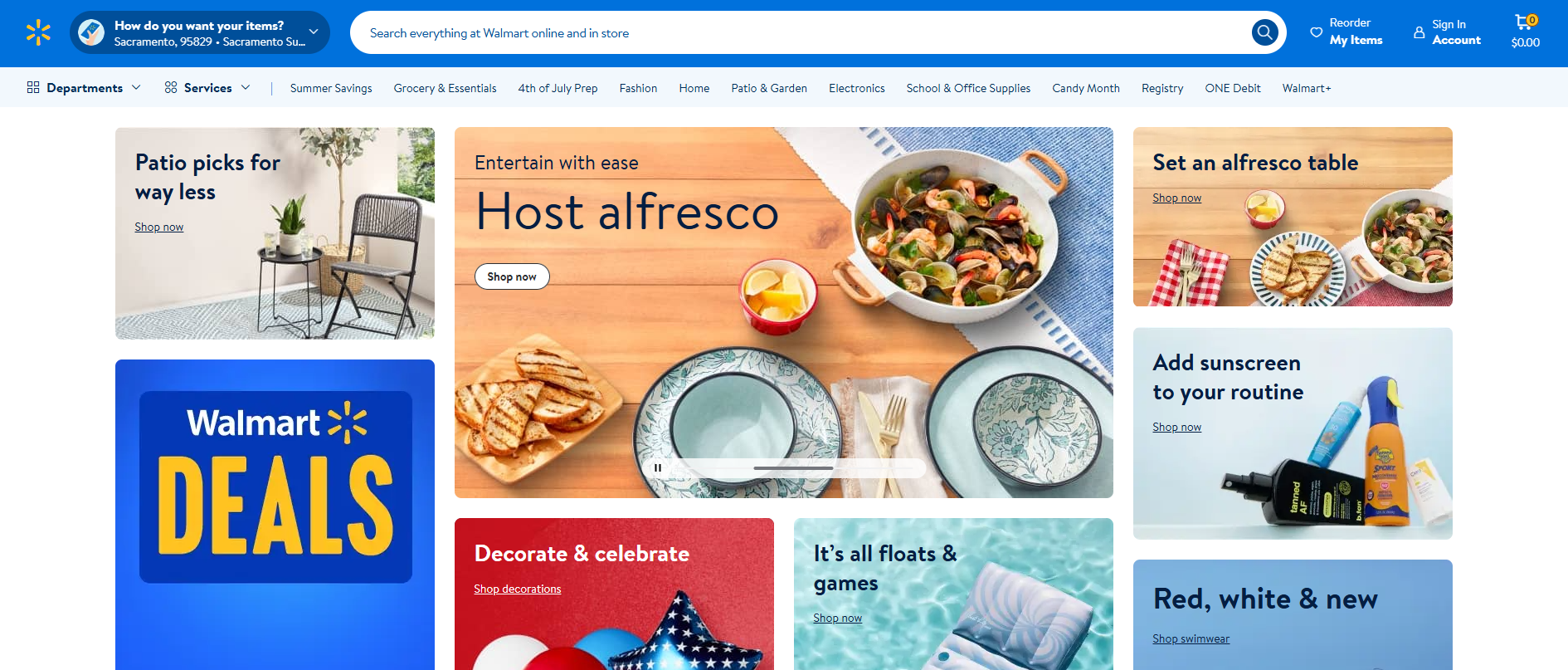This screenshot has height=670, width=1568.
Task: Open the Walmart Deals banner
Action: click(x=275, y=514)
